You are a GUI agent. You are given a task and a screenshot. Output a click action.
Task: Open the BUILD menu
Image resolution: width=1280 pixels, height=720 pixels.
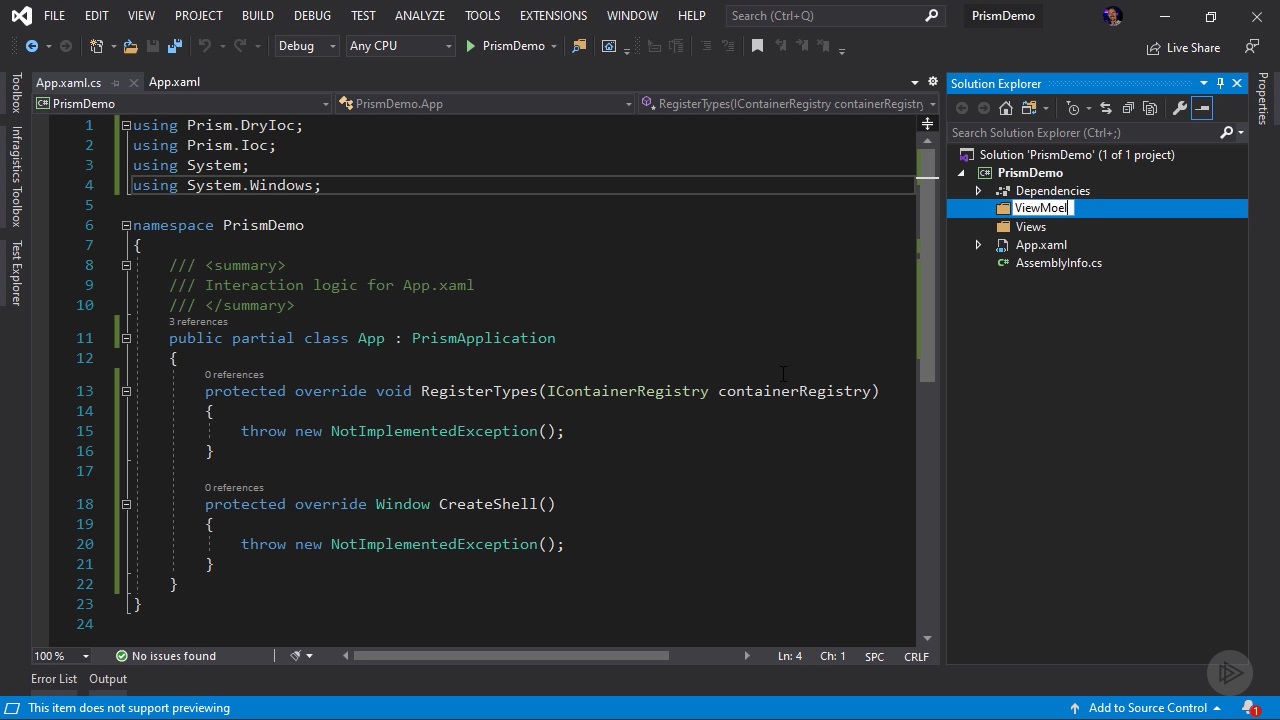pyautogui.click(x=257, y=16)
